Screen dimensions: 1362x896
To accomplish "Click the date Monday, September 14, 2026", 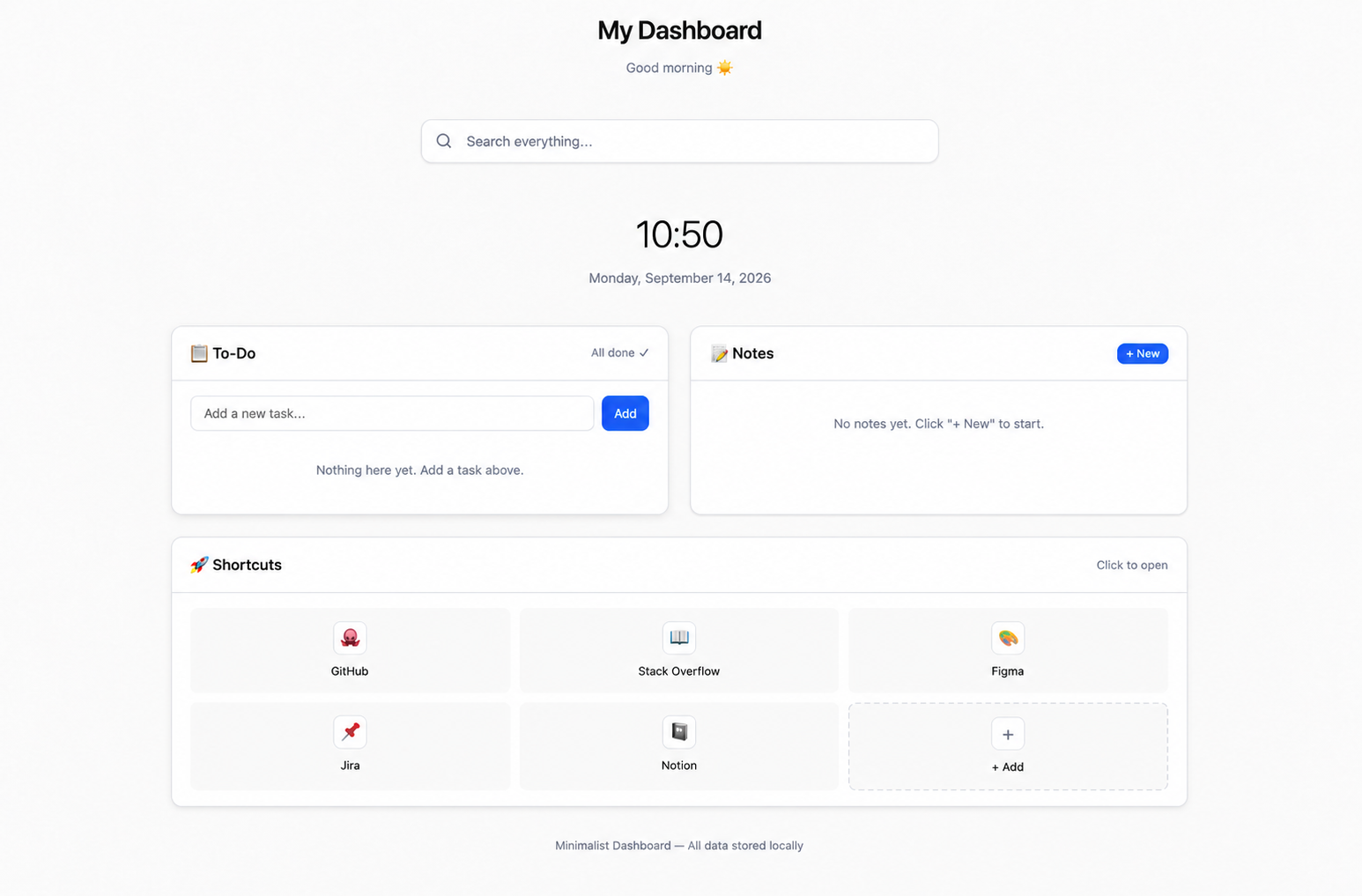I will click(x=679, y=278).
